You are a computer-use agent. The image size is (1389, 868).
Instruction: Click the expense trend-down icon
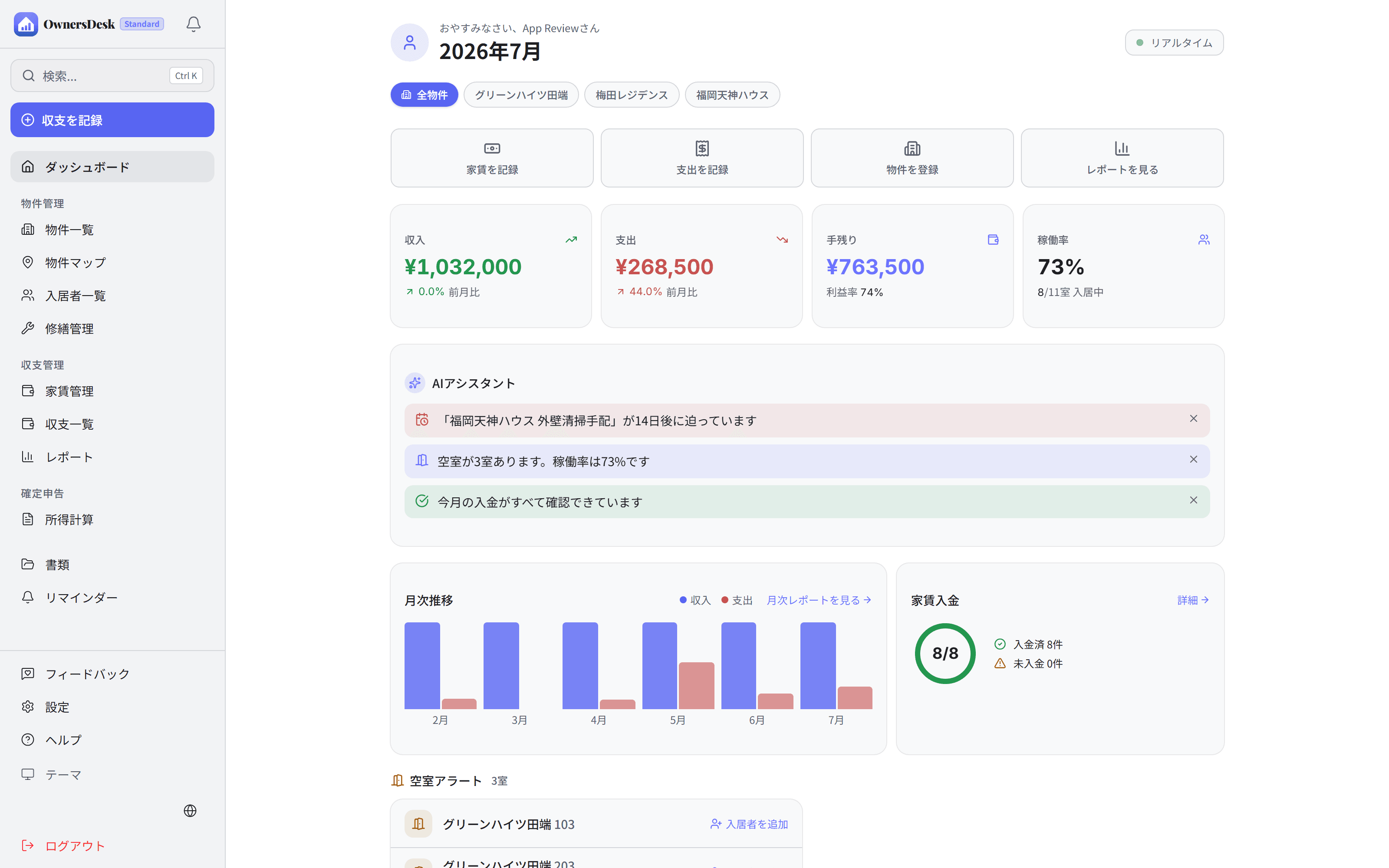(x=782, y=240)
